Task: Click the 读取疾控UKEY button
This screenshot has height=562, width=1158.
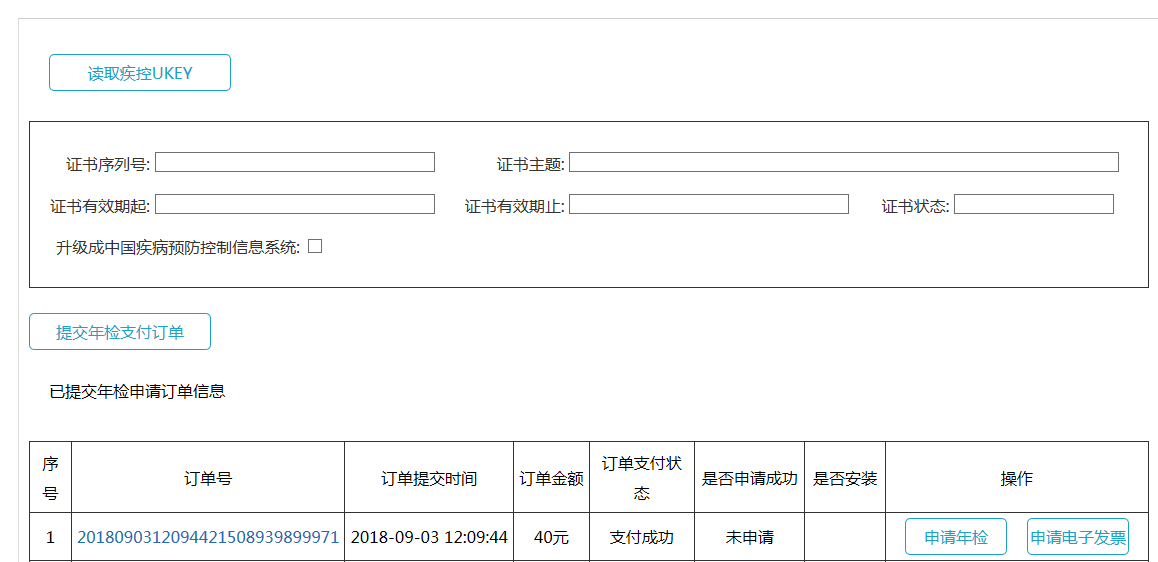Action: click(x=140, y=73)
